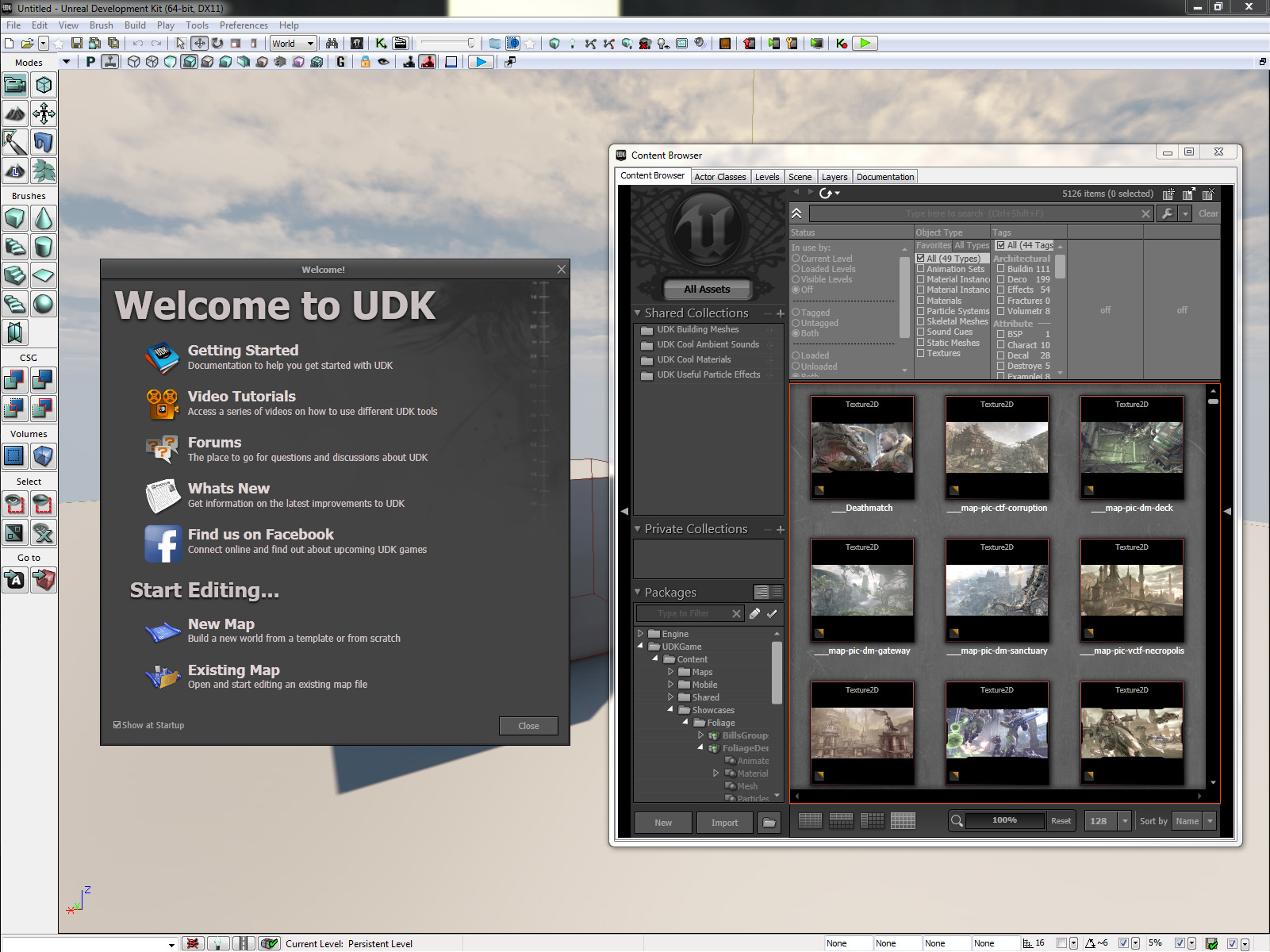Image resolution: width=1270 pixels, height=952 pixels.
Task: Collapse the Private Collections section
Action: pyautogui.click(x=637, y=528)
